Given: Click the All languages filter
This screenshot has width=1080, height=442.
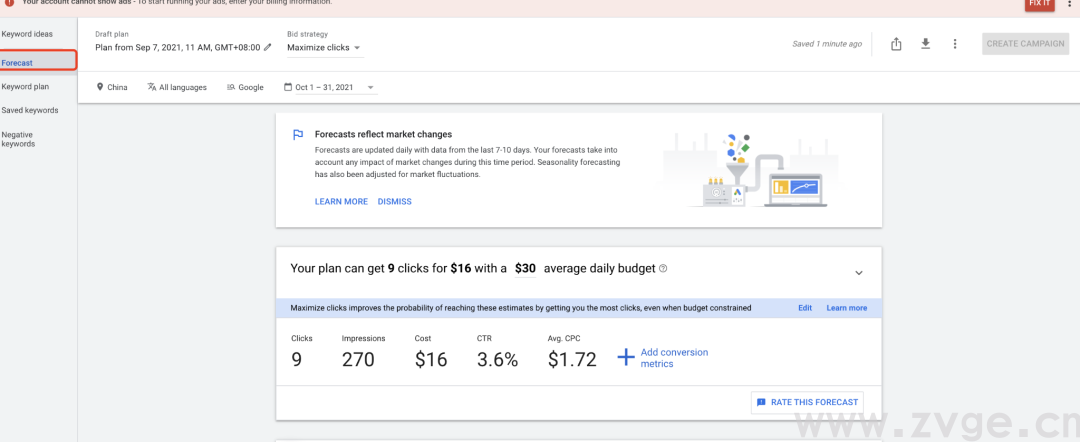Looking at the screenshot, I should coord(177,87).
